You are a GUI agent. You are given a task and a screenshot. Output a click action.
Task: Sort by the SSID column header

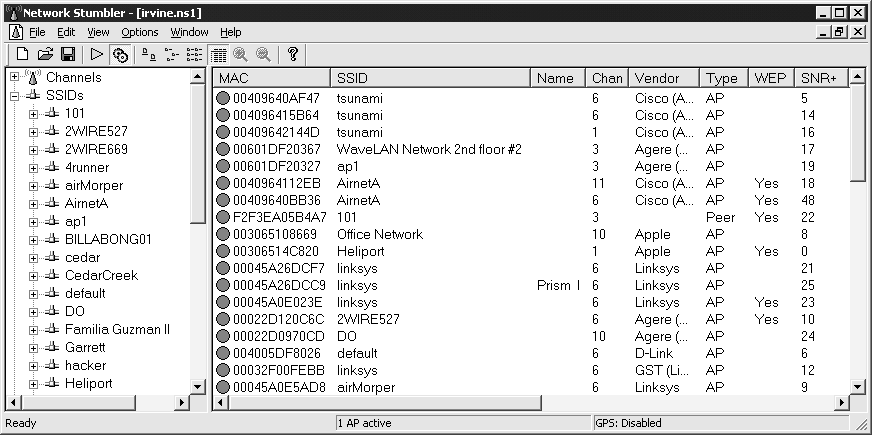[430, 78]
